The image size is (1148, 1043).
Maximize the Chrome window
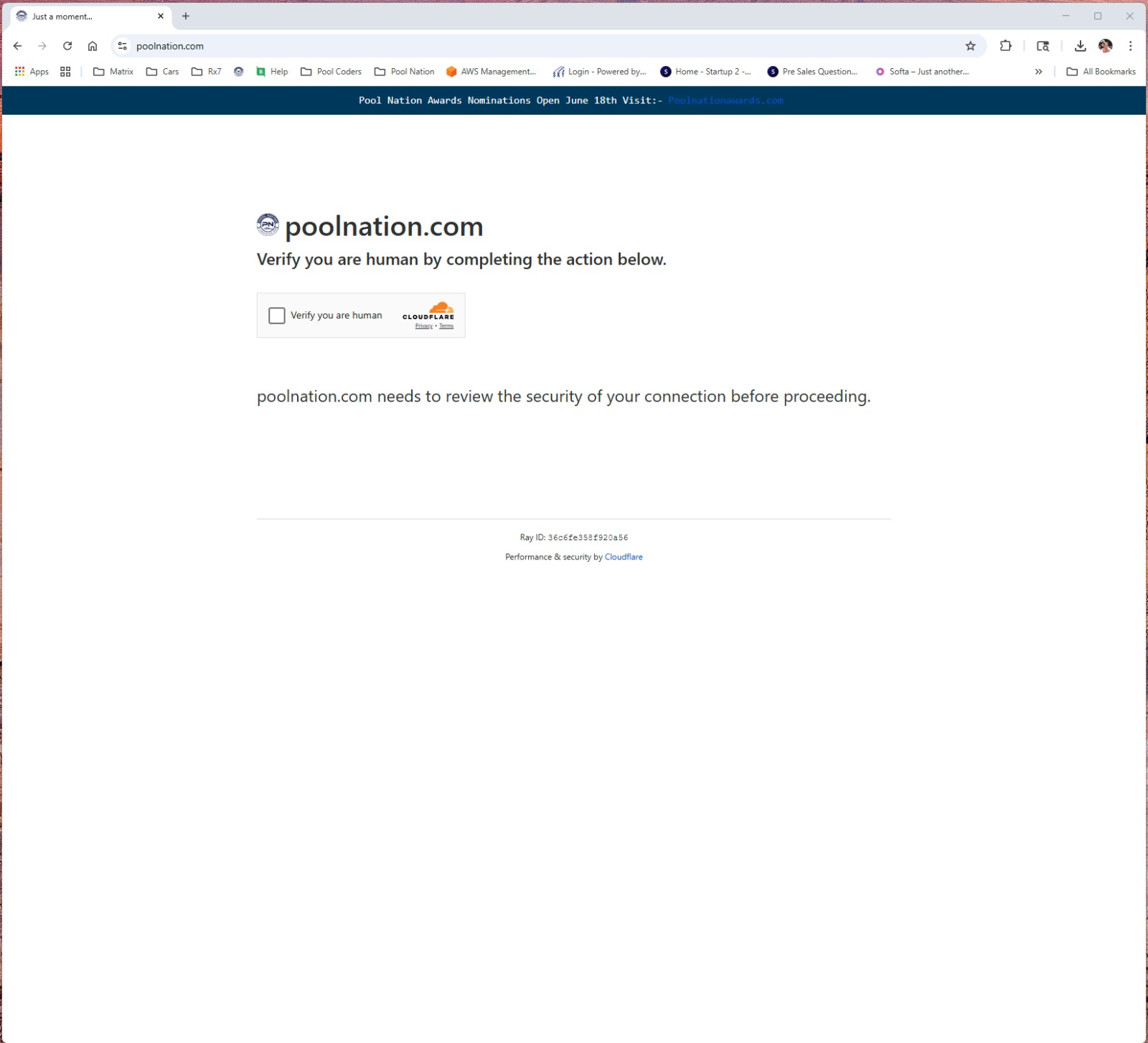point(1098,16)
